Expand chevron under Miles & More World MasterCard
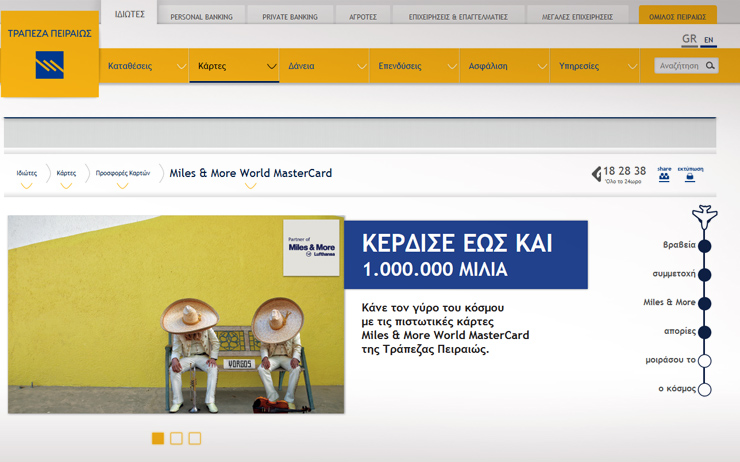This screenshot has width=740, height=462. coord(251,186)
